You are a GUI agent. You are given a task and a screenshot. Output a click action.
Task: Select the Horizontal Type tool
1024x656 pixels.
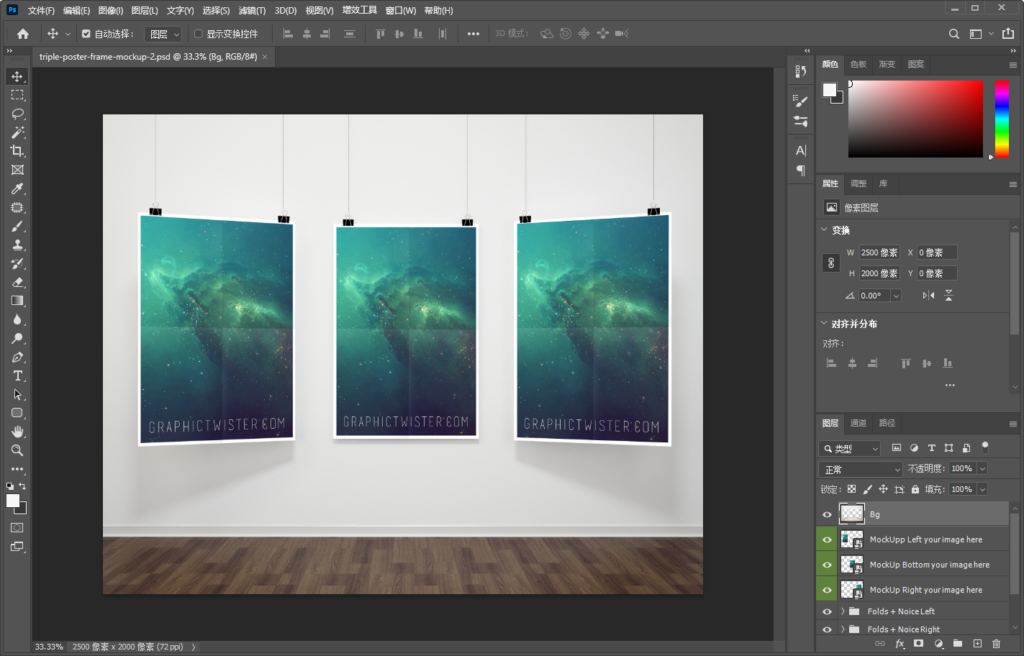pyautogui.click(x=17, y=376)
